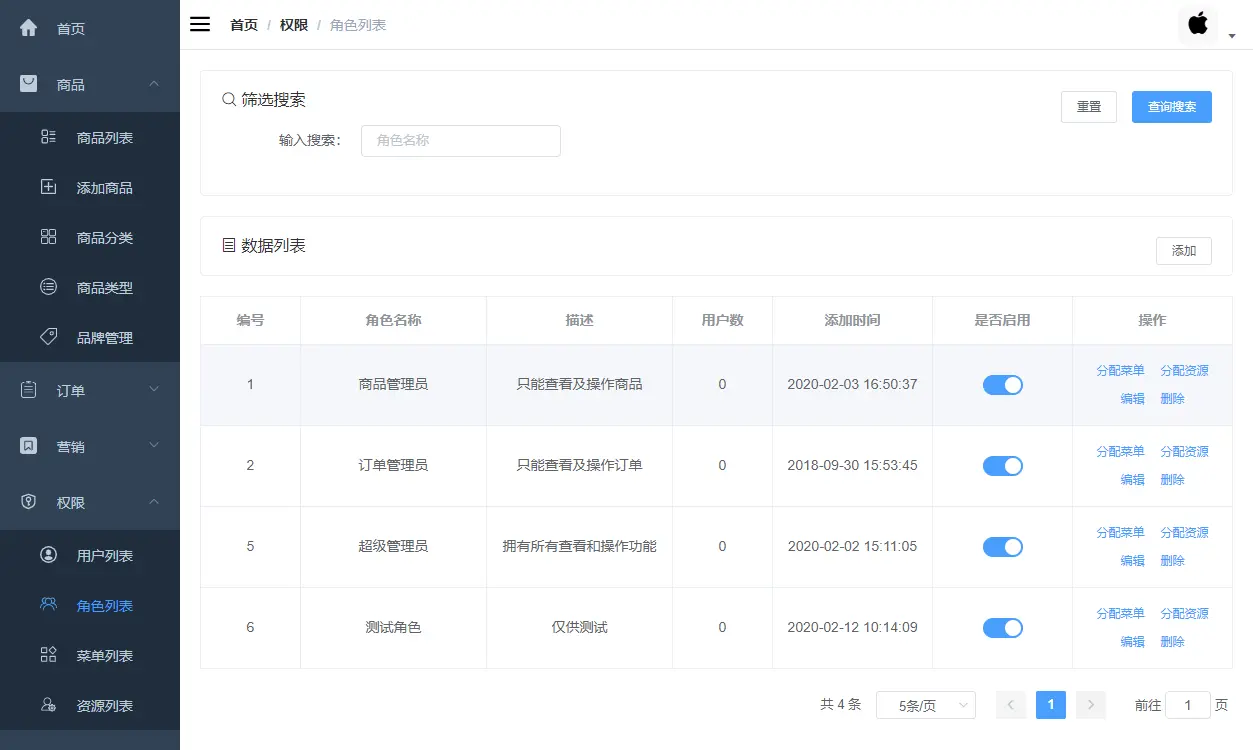The height and width of the screenshot is (750, 1253).
Task: Click 分配菜单 for 测试角色
Action: (x=1120, y=613)
